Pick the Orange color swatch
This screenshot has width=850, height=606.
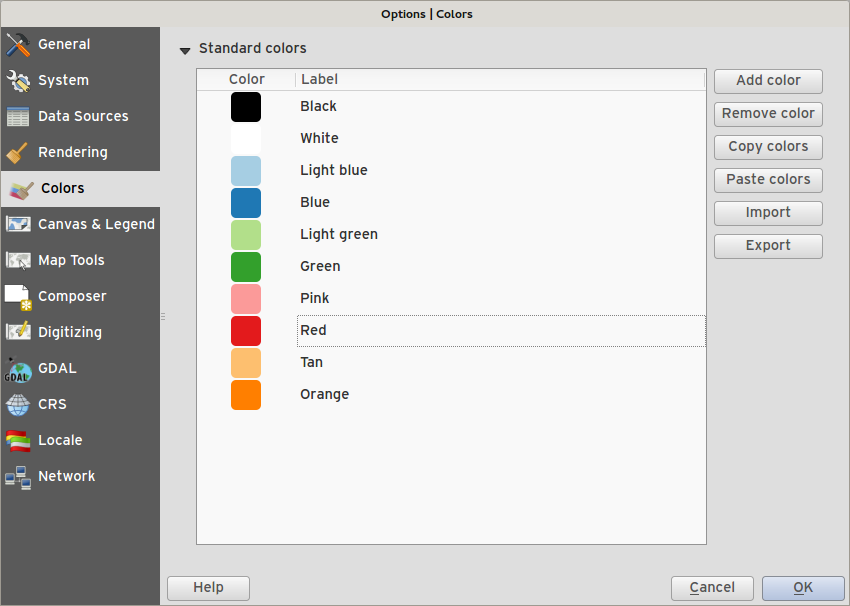[x=246, y=395]
